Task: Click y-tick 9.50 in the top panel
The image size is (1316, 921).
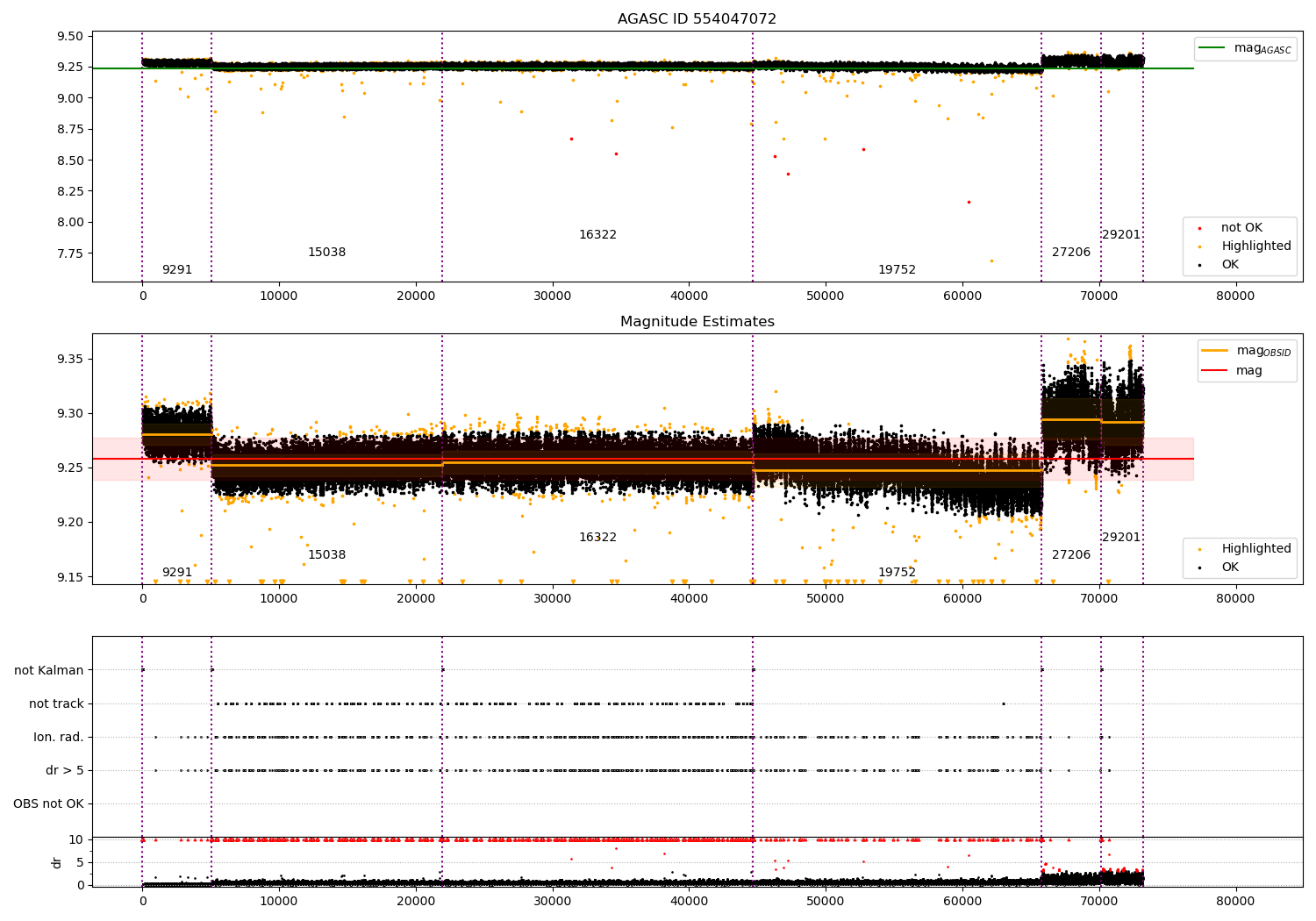Action: coord(70,36)
